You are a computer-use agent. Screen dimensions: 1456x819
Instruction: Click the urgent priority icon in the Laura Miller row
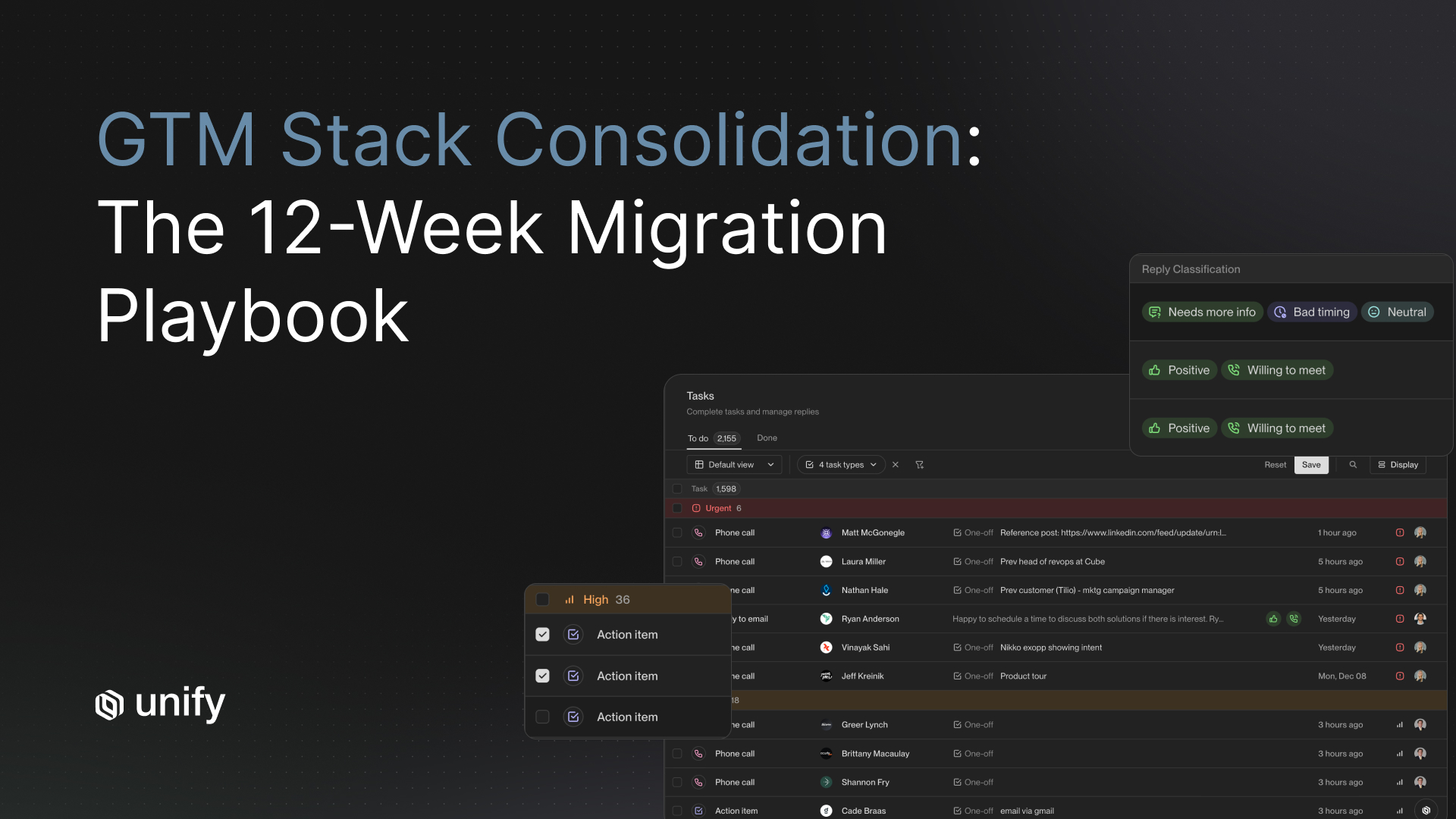(1400, 562)
